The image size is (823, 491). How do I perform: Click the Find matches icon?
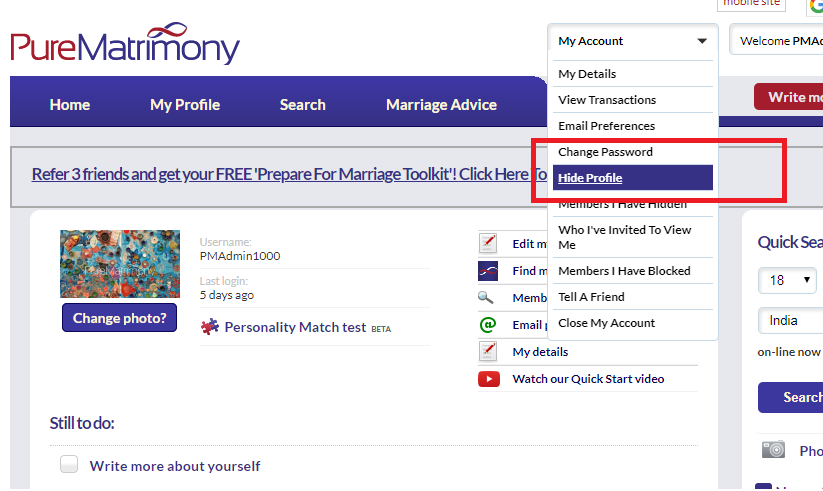coord(488,271)
